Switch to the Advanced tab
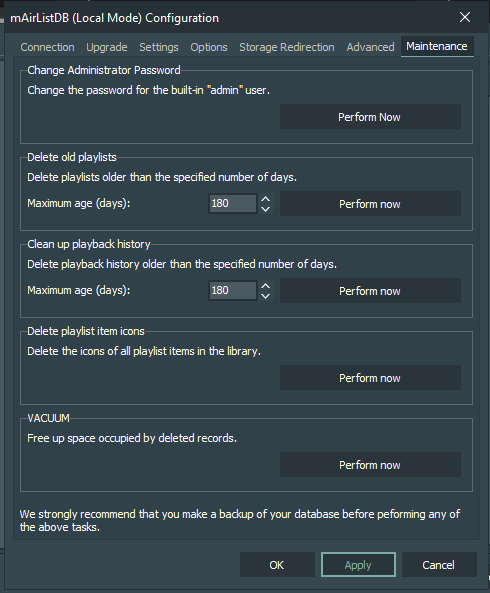This screenshot has height=593, width=490. point(371,47)
